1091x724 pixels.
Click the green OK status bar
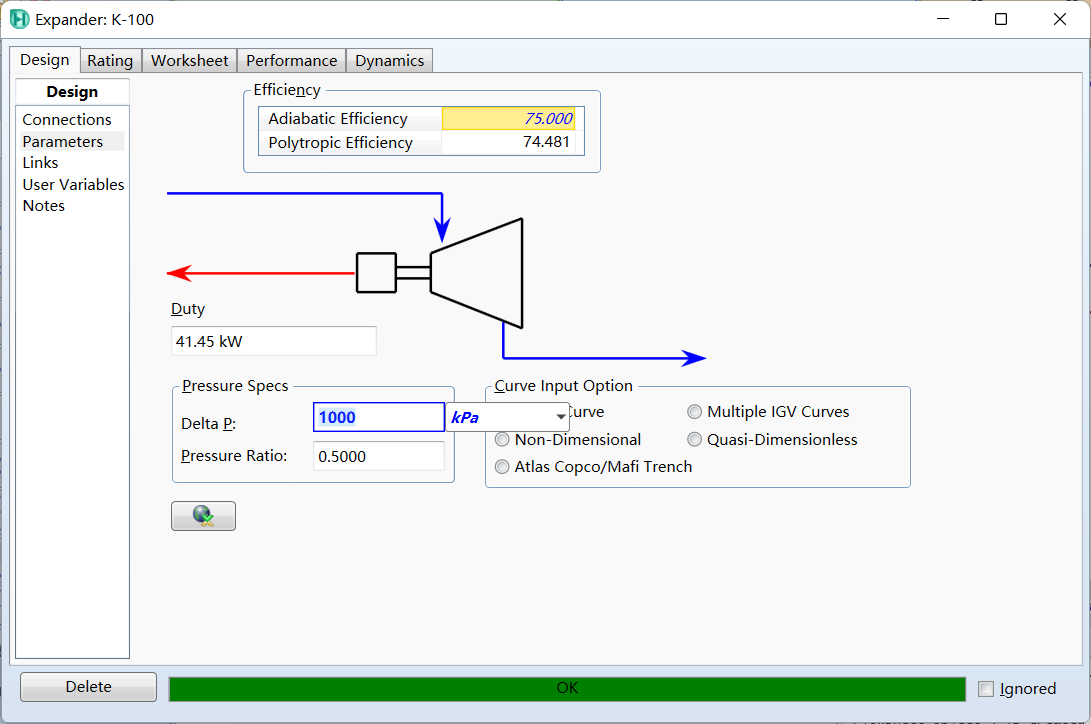[x=567, y=689]
